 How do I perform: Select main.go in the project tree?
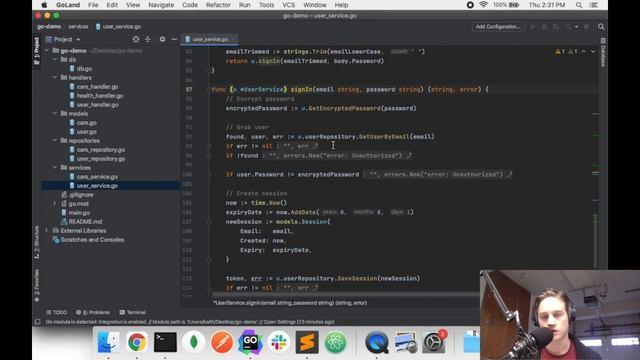tap(79, 212)
